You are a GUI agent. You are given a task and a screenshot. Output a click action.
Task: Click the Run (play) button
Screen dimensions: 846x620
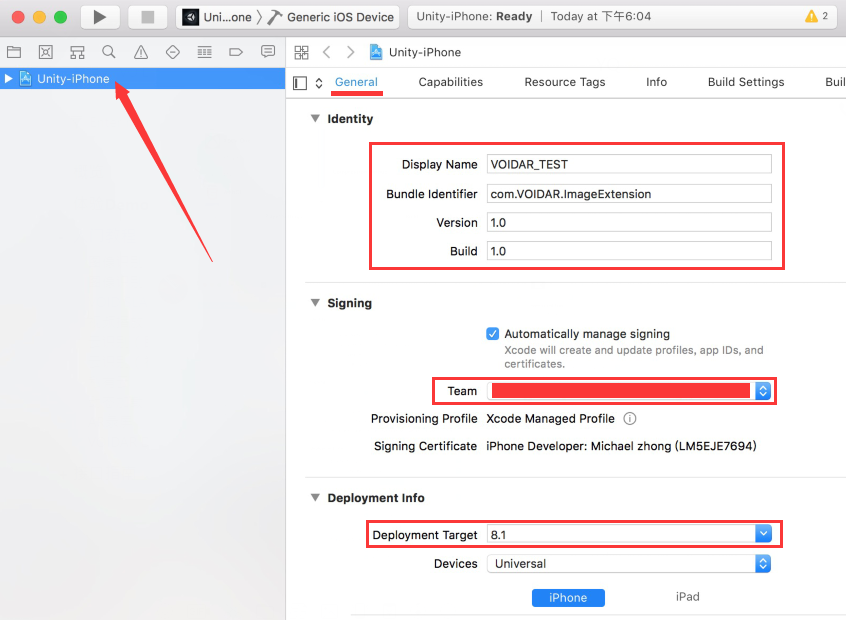click(x=99, y=17)
